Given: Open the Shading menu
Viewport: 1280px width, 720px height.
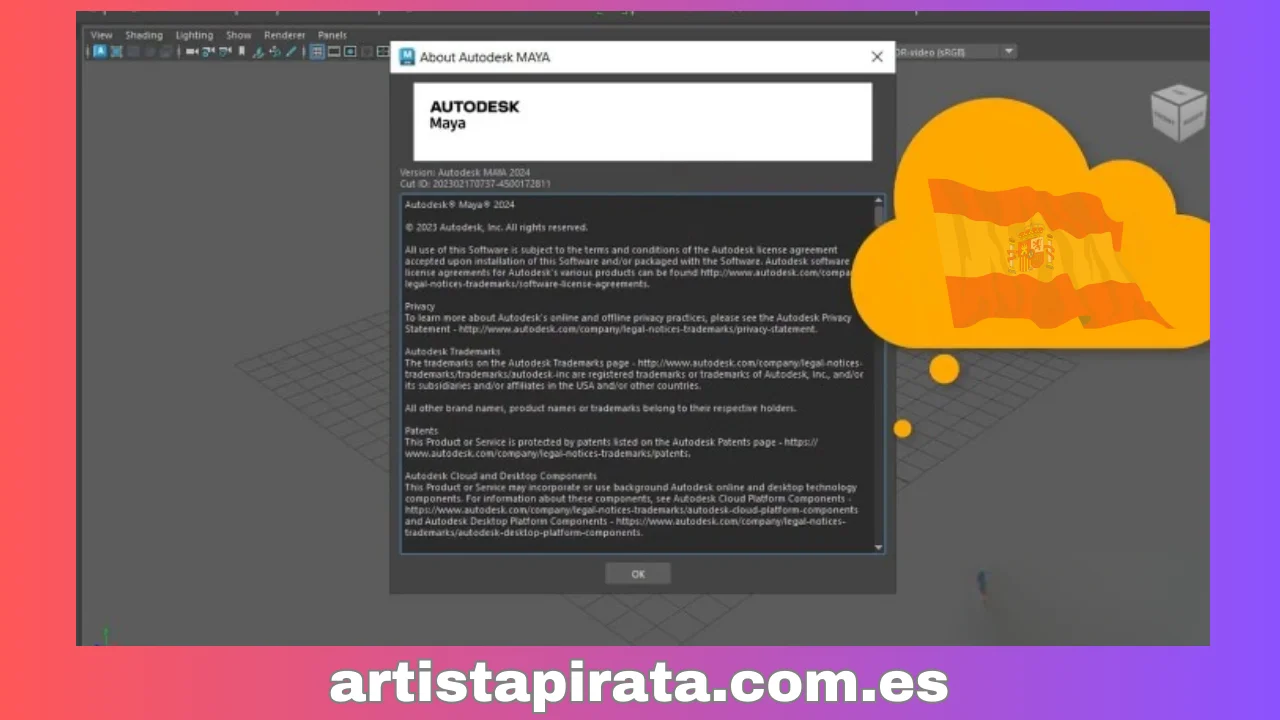Looking at the screenshot, I should (x=144, y=34).
